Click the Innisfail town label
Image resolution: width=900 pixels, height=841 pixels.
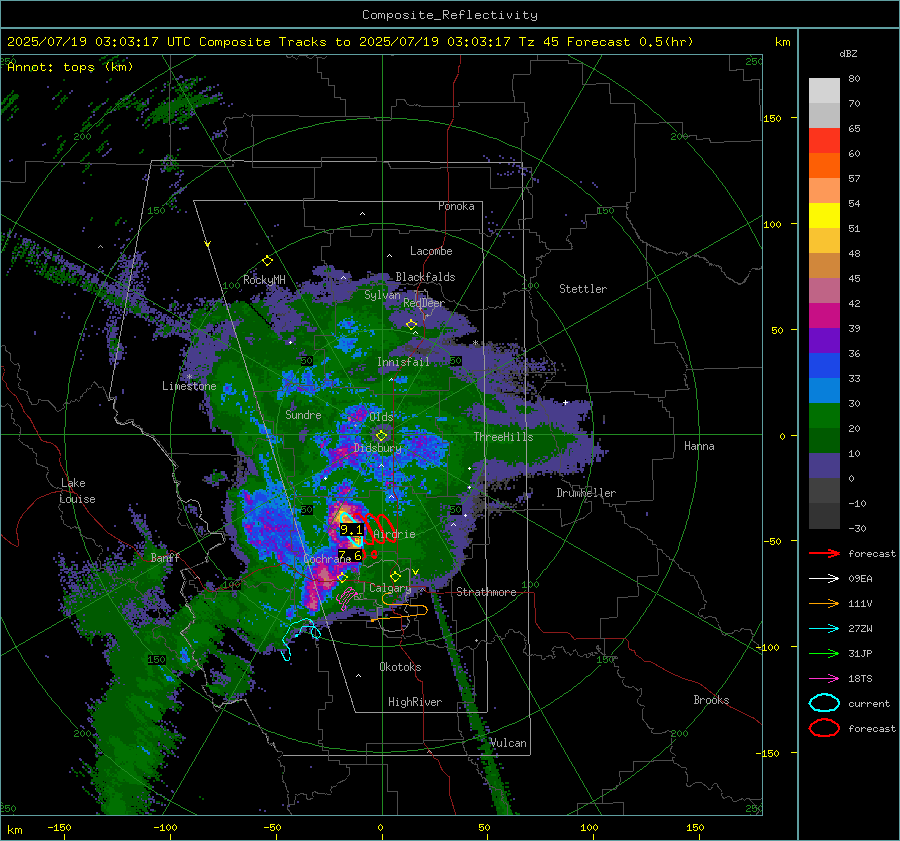403,362
